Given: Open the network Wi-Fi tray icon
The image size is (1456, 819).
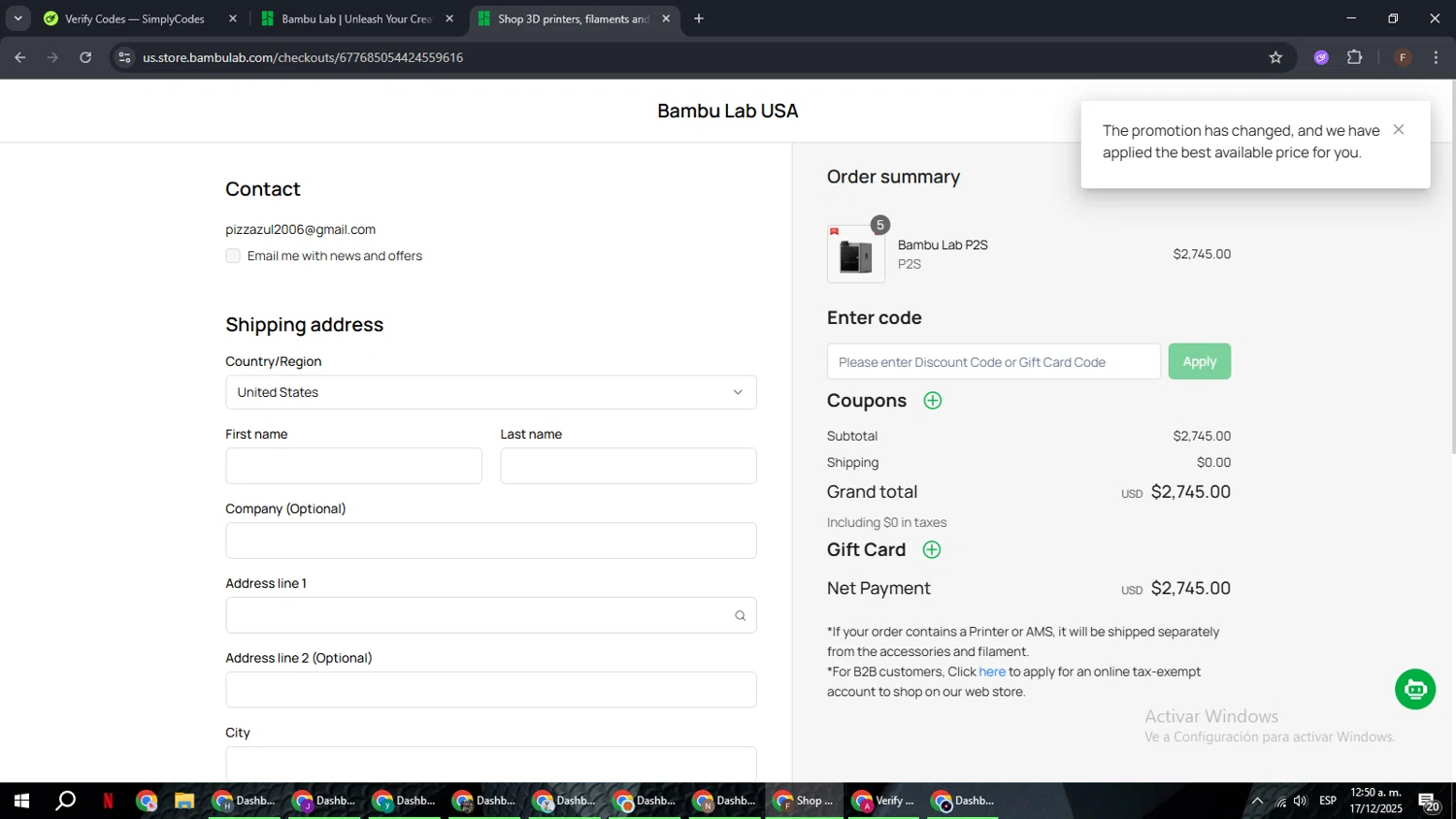Looking at the screenshot, I should [x=1280, y=802].
